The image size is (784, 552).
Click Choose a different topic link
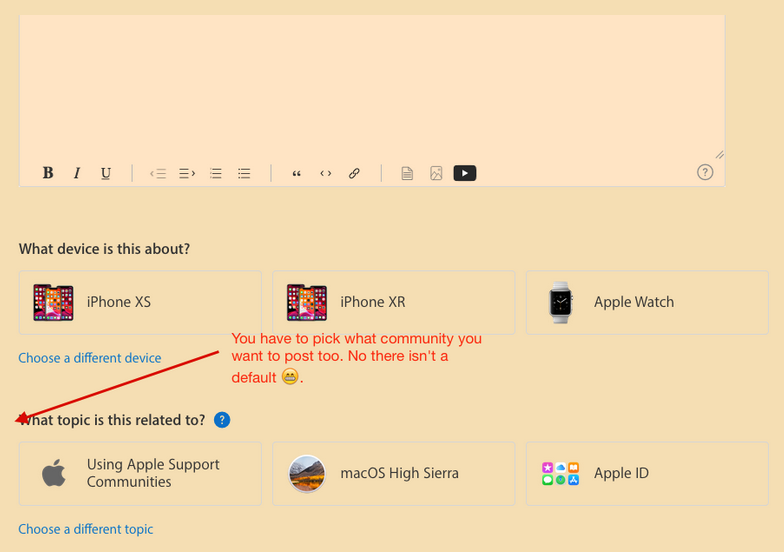click(86, 529)
